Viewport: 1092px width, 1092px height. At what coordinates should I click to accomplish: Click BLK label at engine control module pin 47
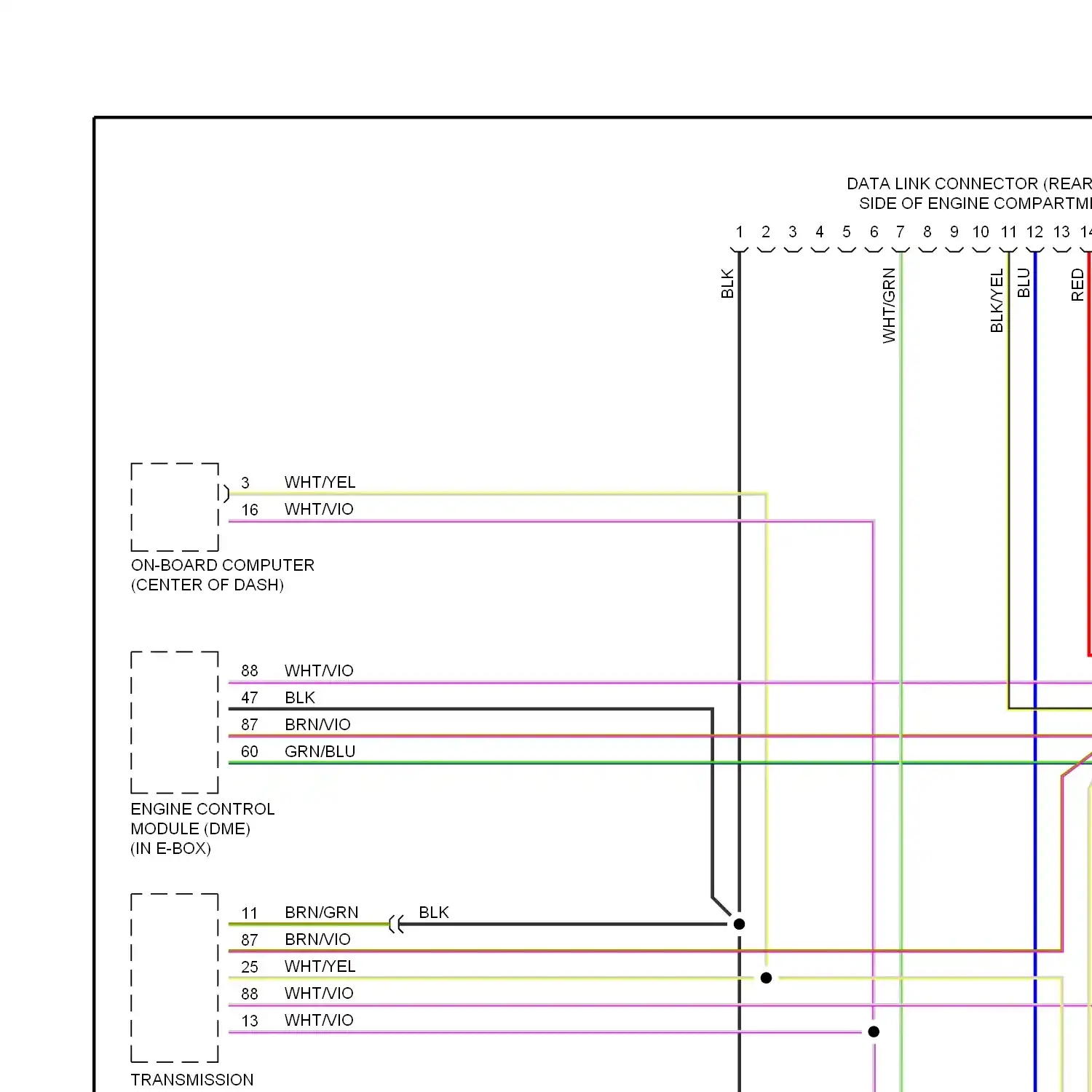(300, 697)
